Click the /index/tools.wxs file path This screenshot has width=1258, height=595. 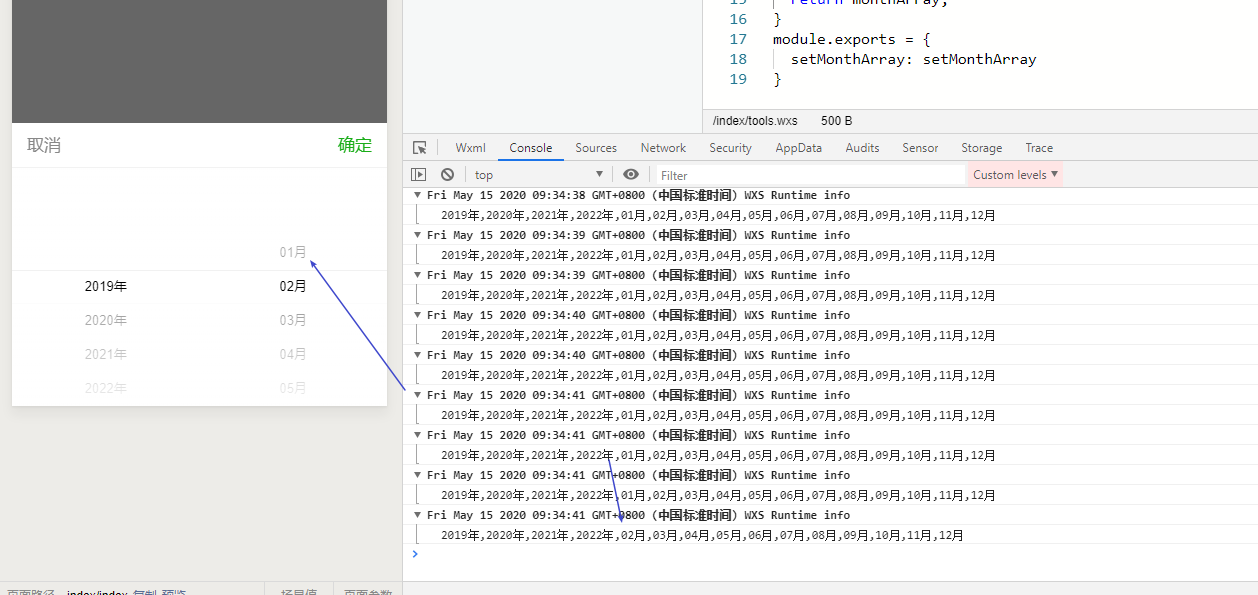click(x=755, y=121)
